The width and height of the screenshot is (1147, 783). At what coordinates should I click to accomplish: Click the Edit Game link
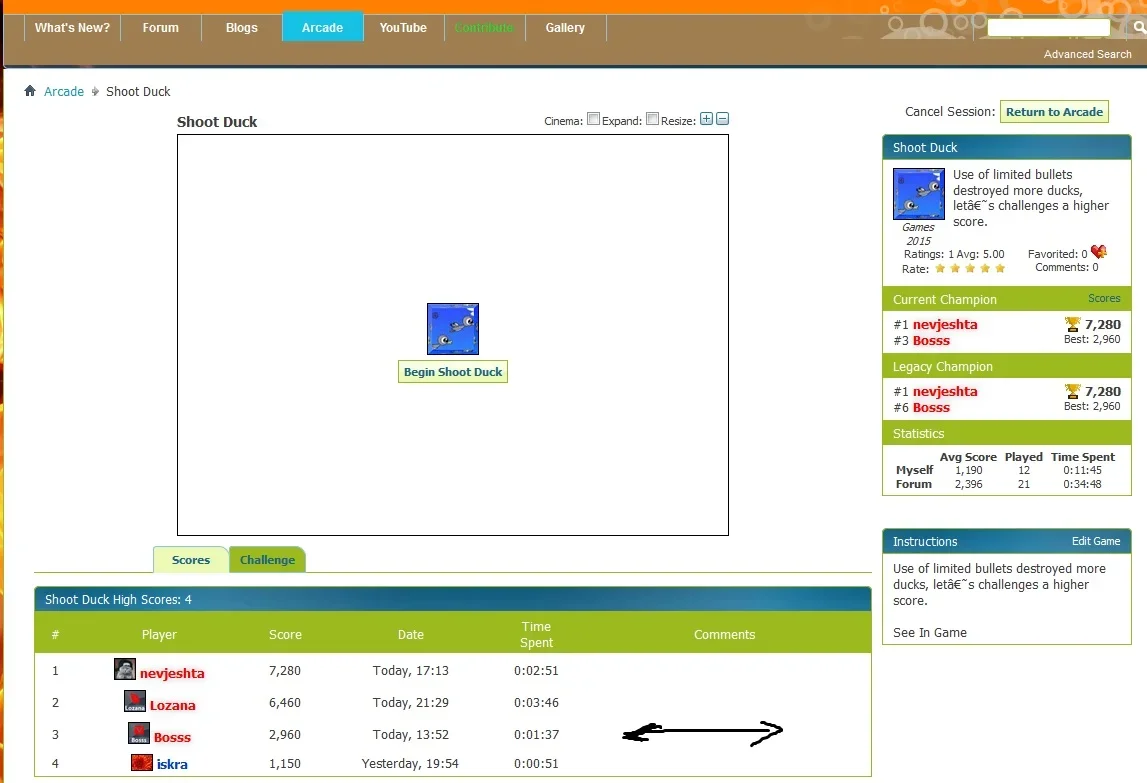(x=1096, y=541)
